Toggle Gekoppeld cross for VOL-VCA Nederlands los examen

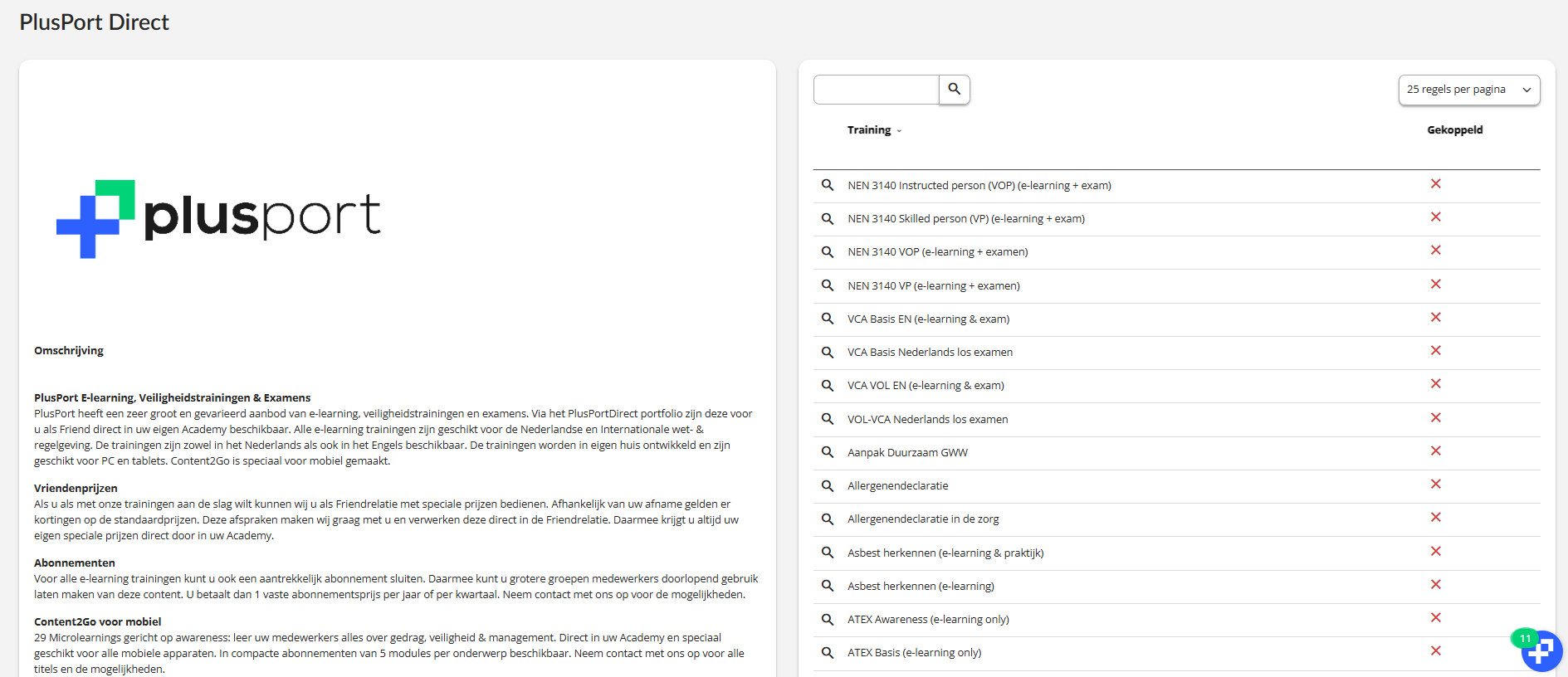[x=1435, y=417]
